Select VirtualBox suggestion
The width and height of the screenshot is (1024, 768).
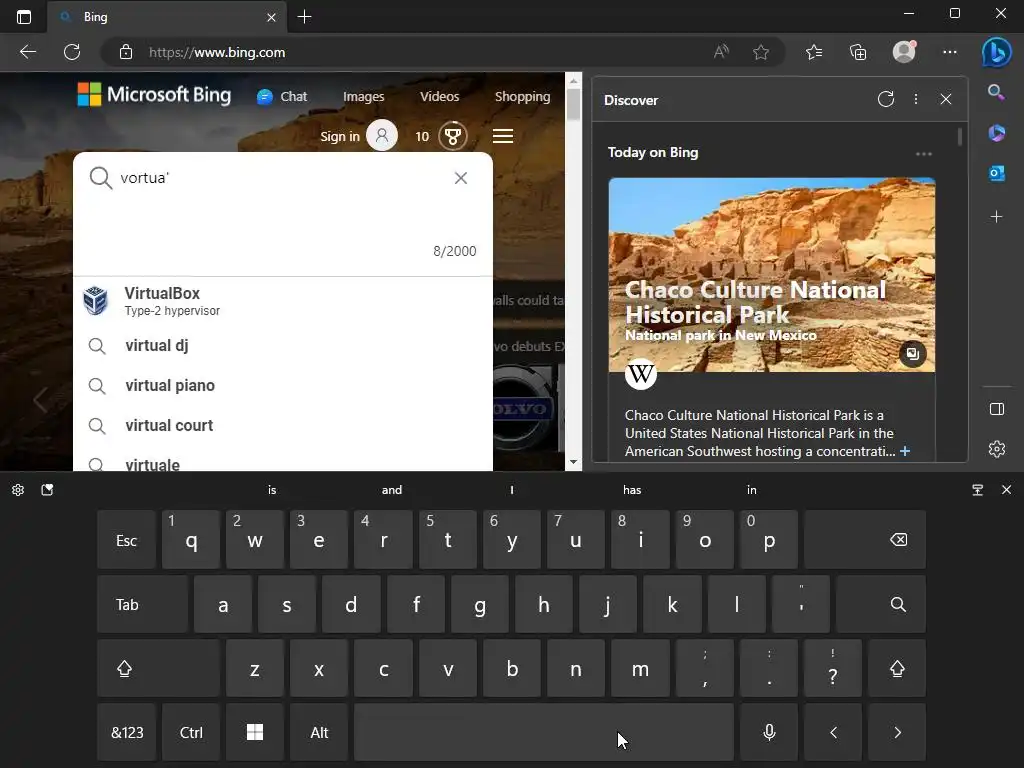[x=283, y=301]
